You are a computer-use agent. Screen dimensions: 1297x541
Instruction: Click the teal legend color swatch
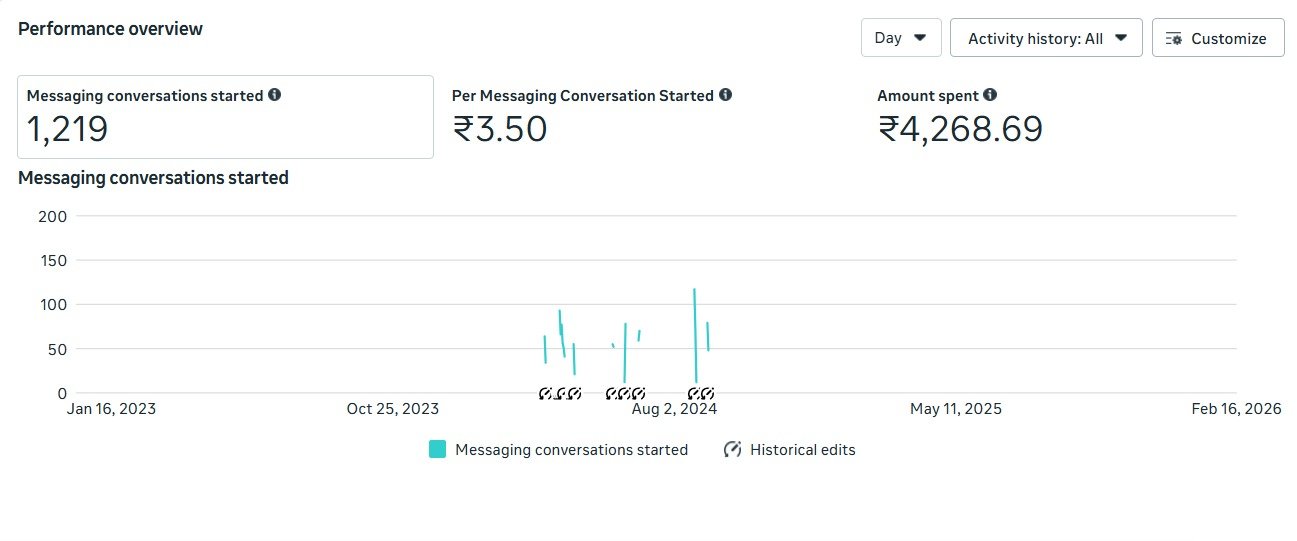tap(437, 449)
